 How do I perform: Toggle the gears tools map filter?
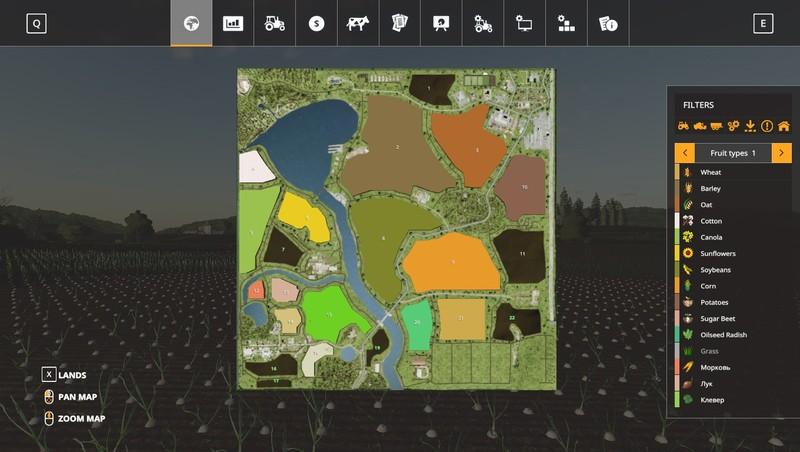pos(733,126)
